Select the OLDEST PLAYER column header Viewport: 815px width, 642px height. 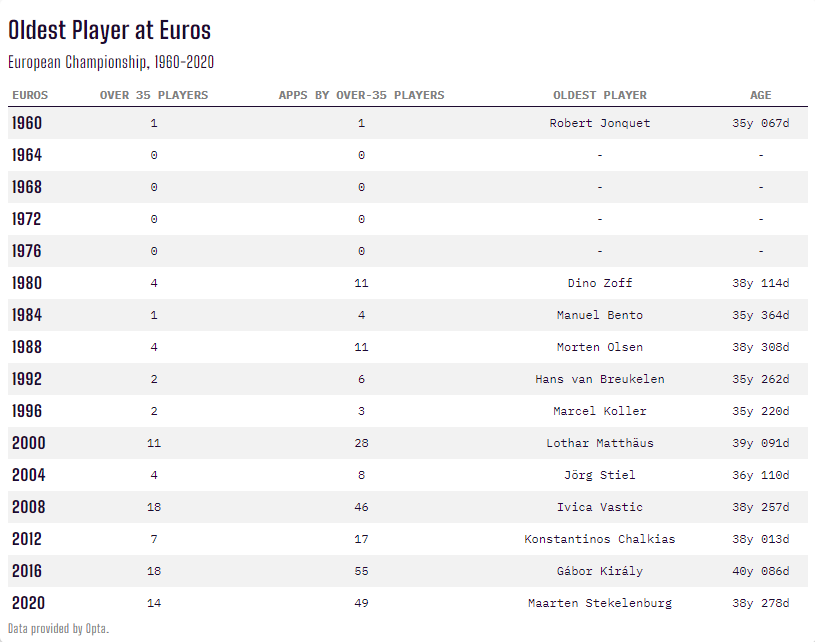600,95
